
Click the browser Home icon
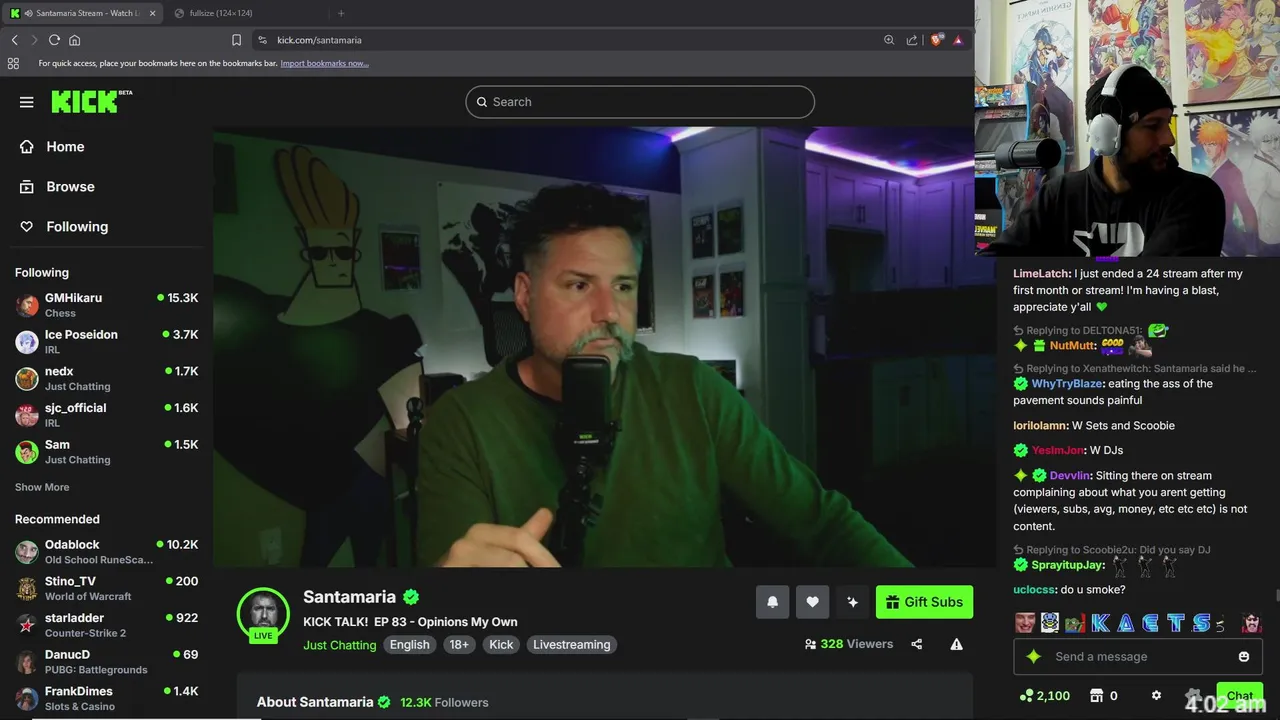[x=74, y=40]
